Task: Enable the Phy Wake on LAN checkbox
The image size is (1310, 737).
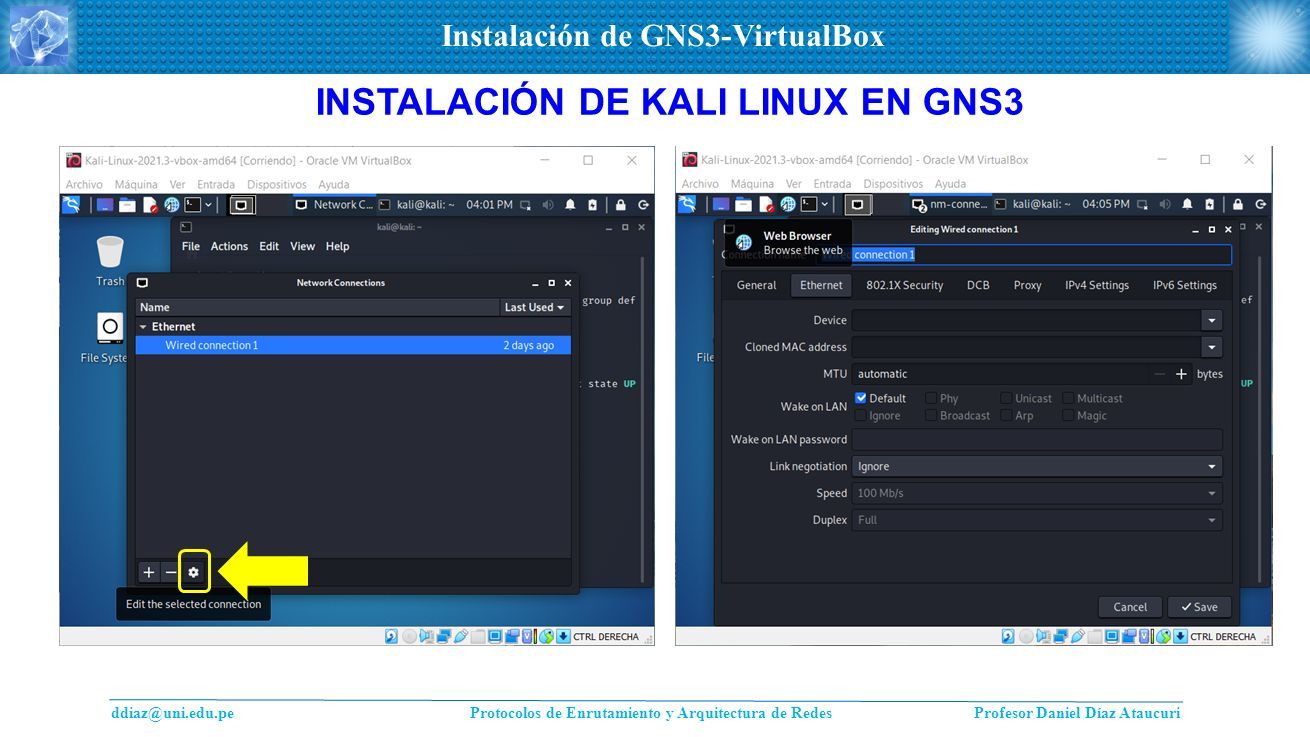Action: tap(931, 398)
